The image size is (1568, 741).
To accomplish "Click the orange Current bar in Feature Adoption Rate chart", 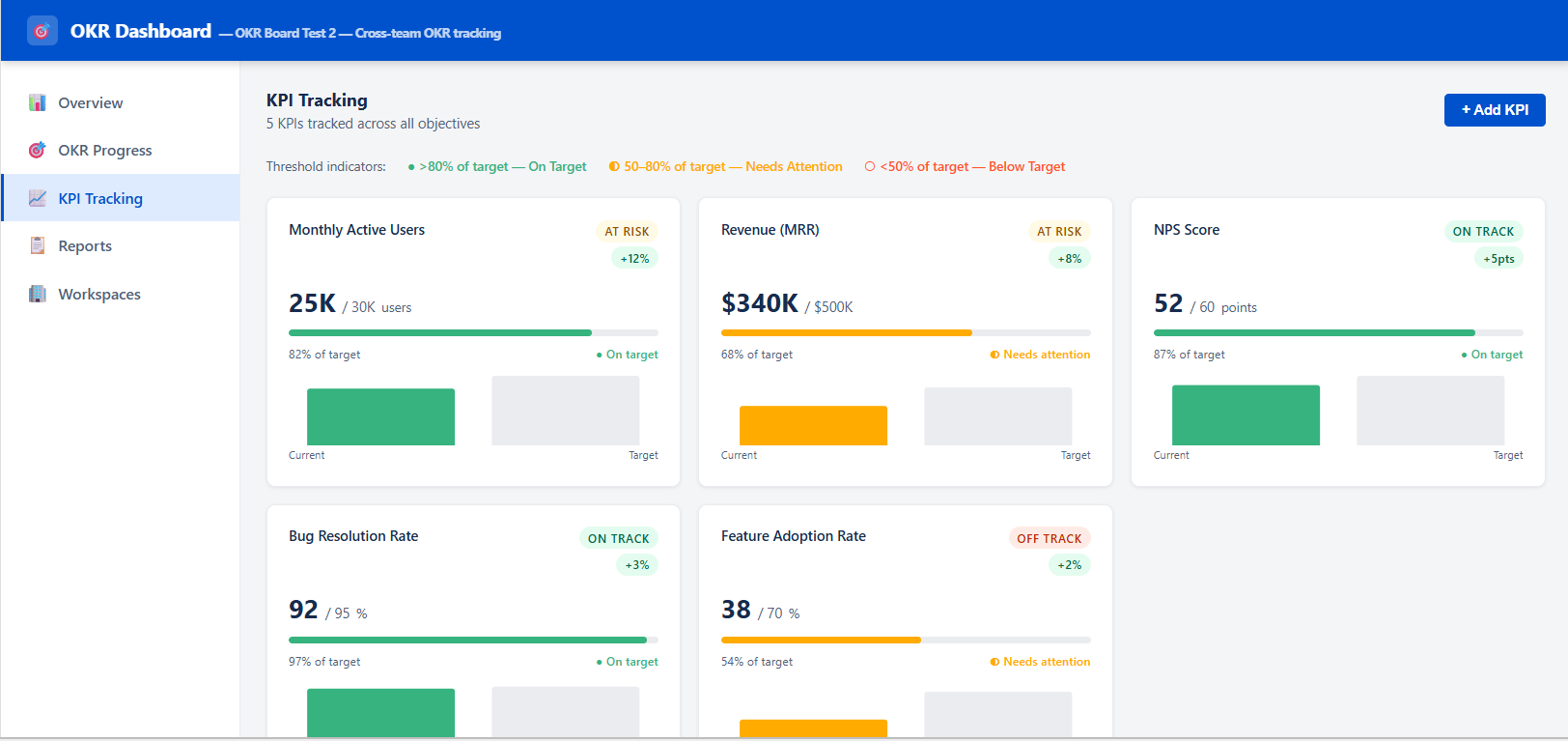I will 813,729.
